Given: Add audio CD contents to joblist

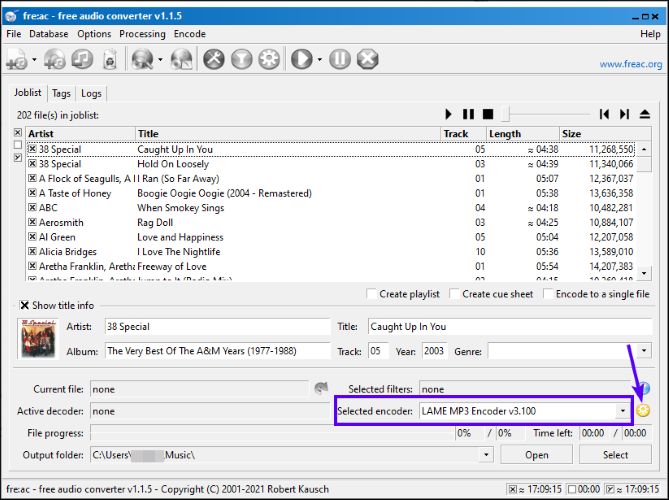Looking at the screenshot, I should [x=54, y=59].
